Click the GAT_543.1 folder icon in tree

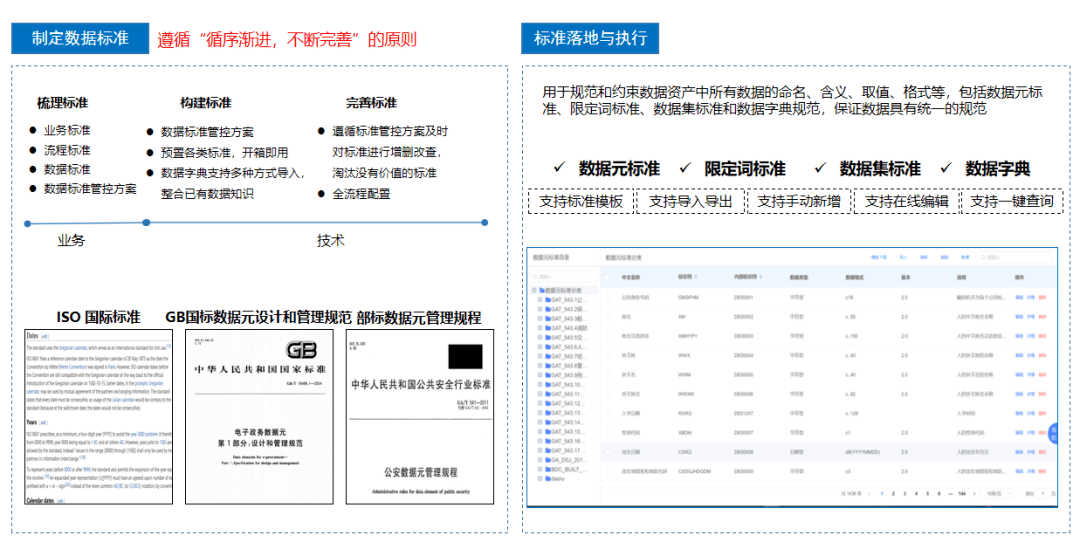[547, 300]
